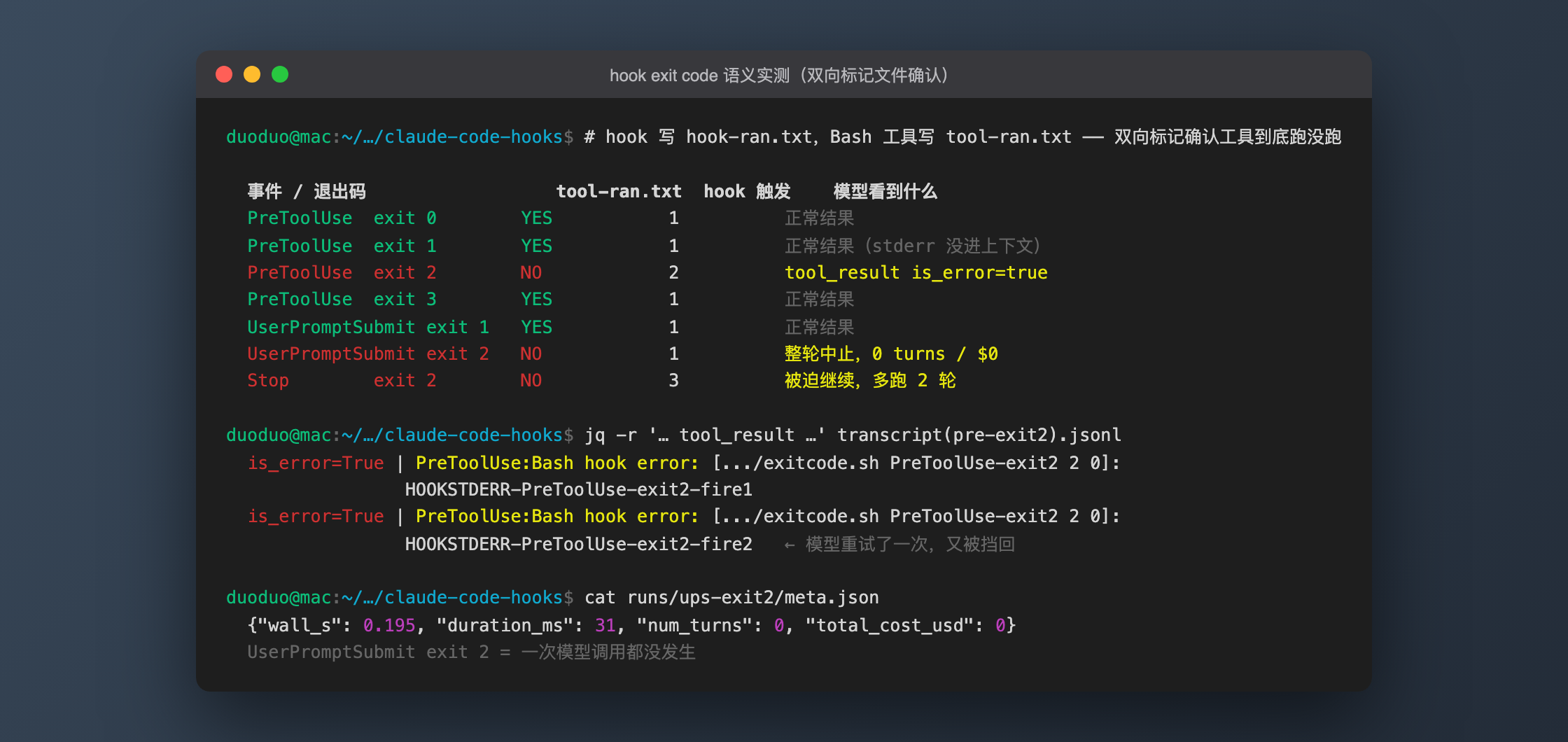1568x742 pixels.
Task: Click NO in the Stop exit 2 row
Action: [x=531, y=380]
